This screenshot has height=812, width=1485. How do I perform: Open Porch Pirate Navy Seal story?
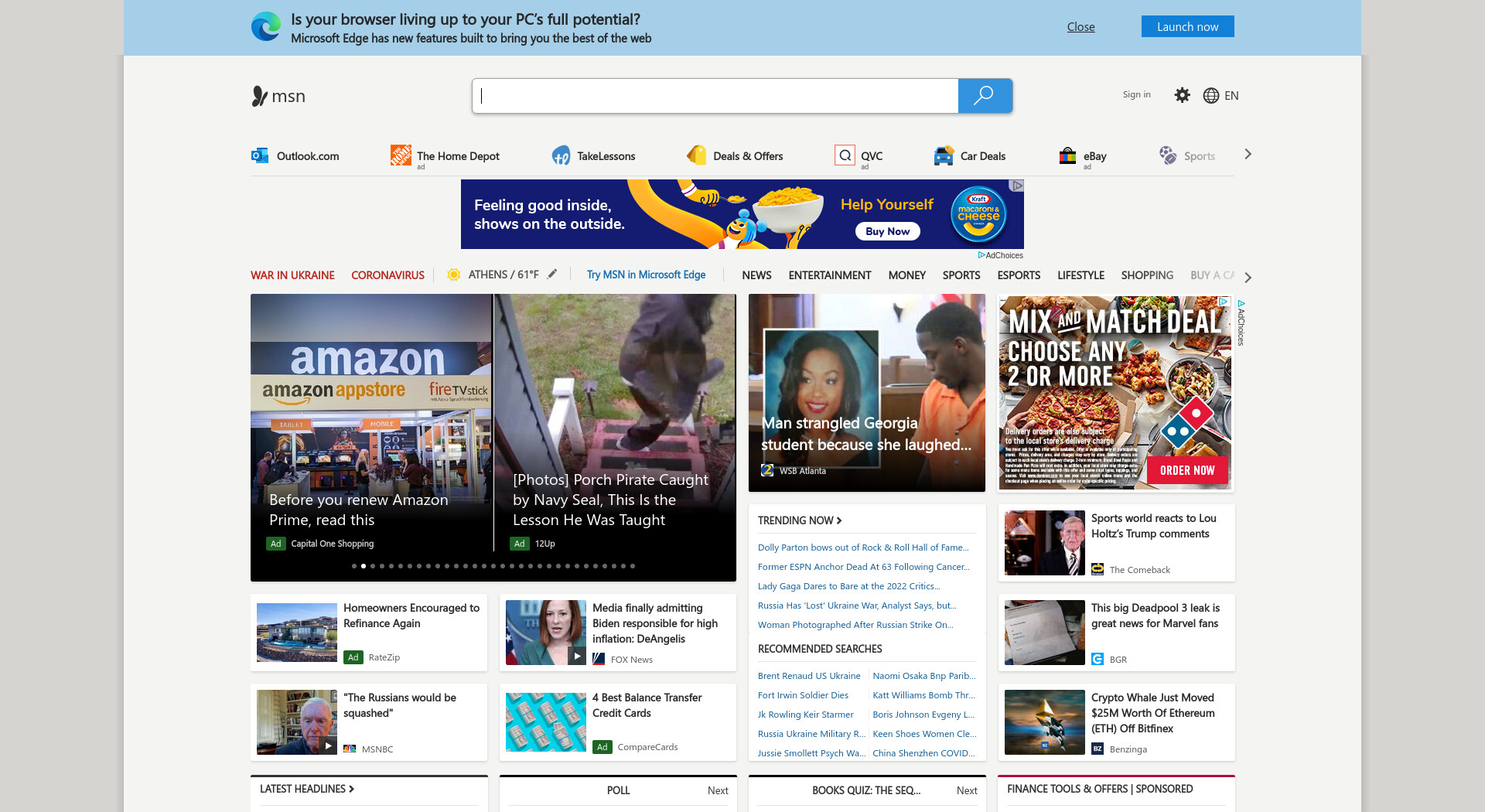[615, 422]
